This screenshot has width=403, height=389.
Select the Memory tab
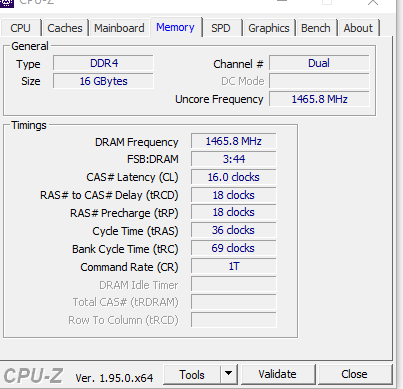point(175,27)
